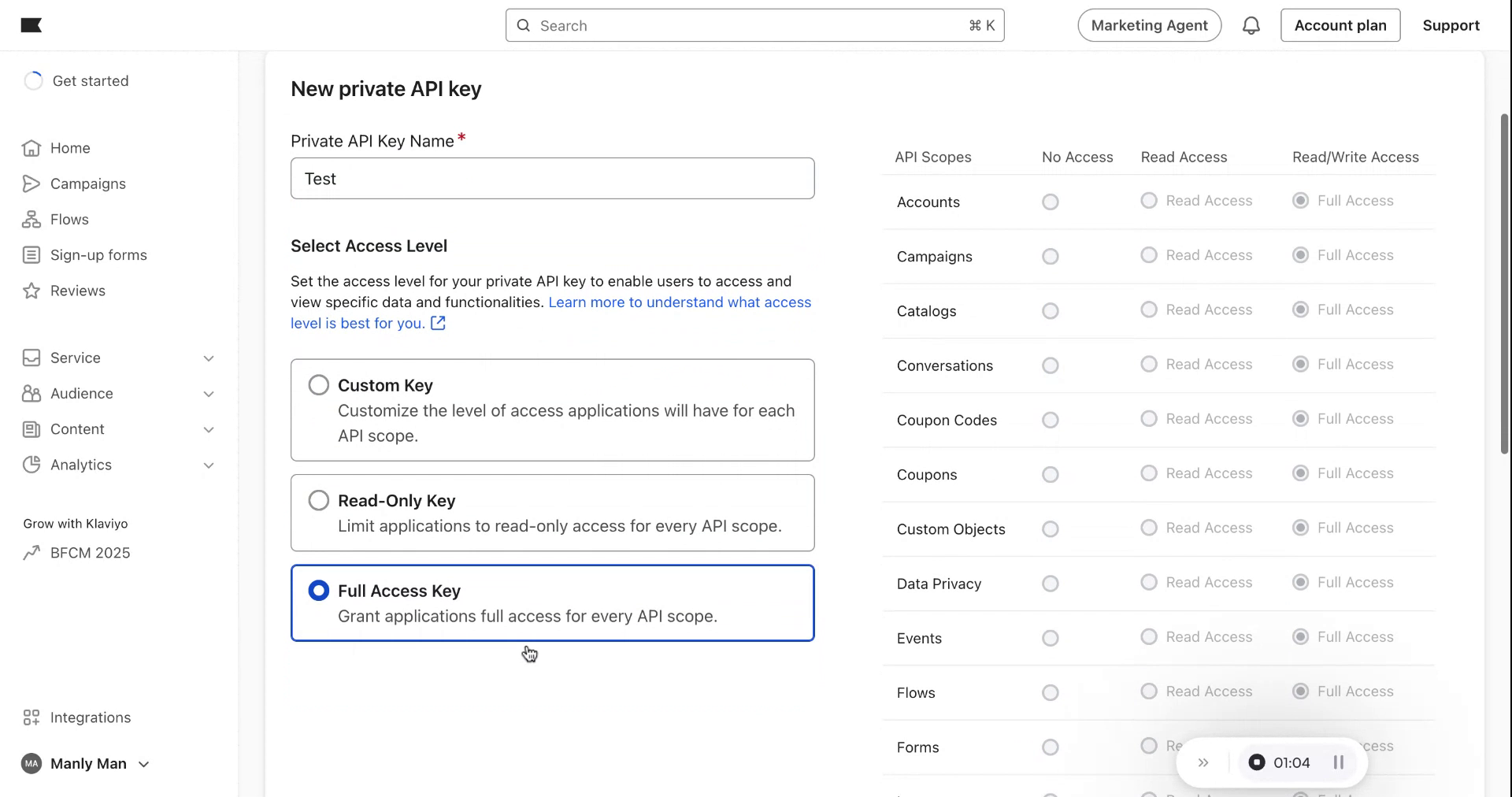Expand the Service menu chevron
The height and width of the screenshot is (797, 1512).
(x=209, y=358)
